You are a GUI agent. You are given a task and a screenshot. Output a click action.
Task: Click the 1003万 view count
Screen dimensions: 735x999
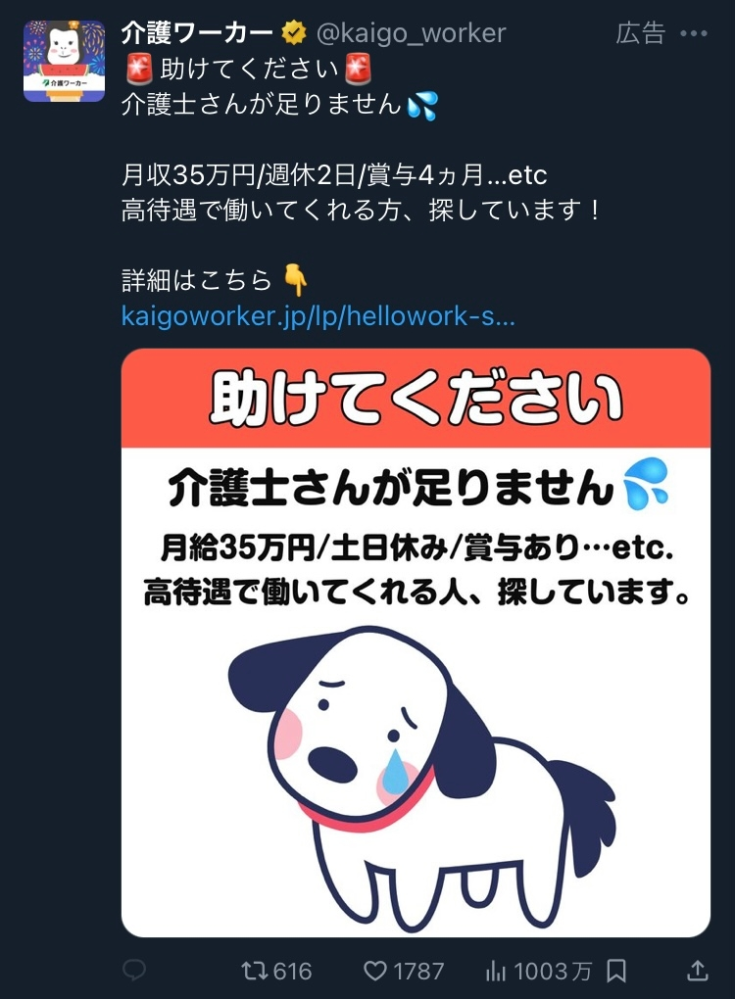[x=553, y=971]
